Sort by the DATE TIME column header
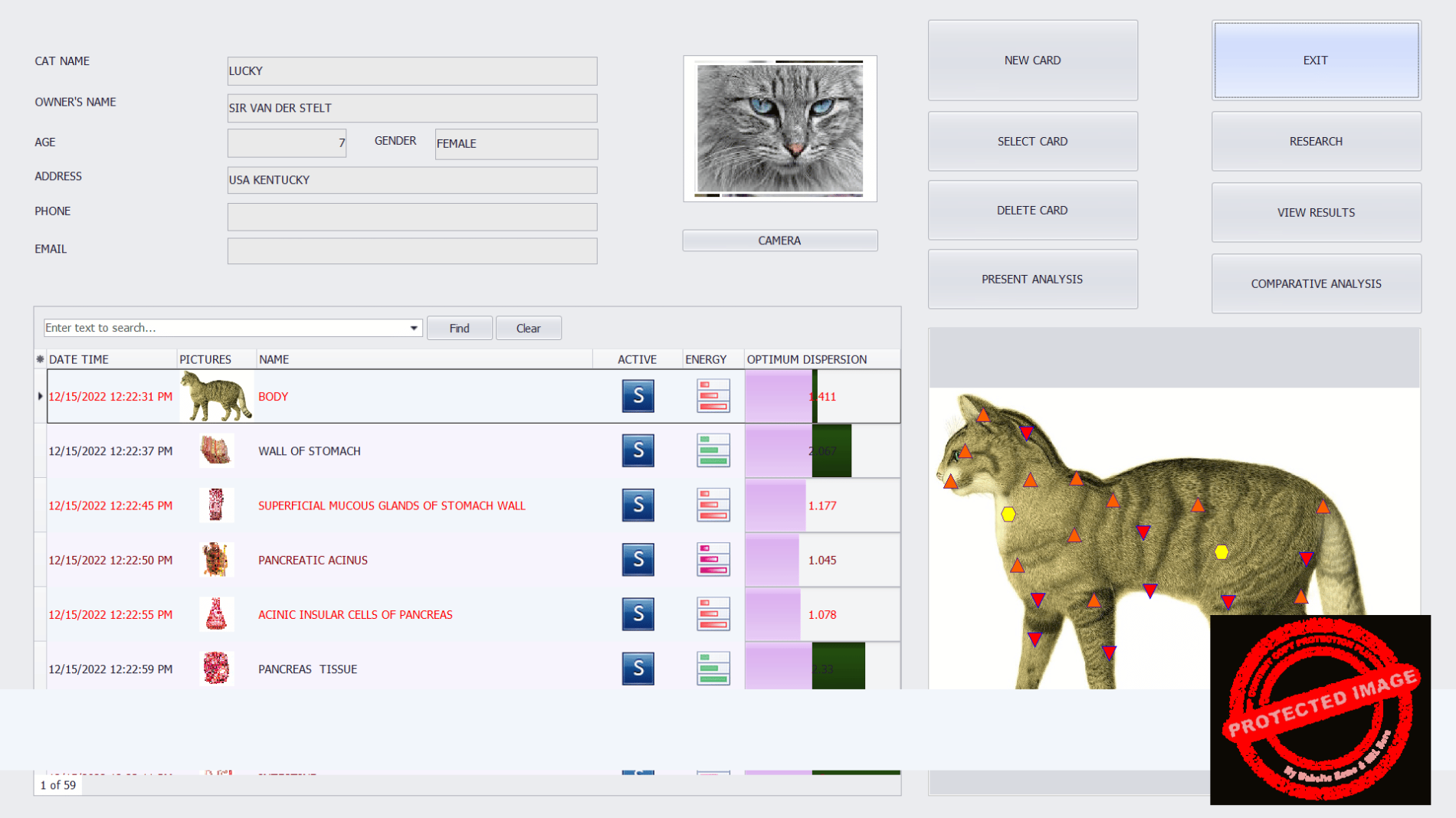Screen dimensions: 1456x818 click(79, 359)
